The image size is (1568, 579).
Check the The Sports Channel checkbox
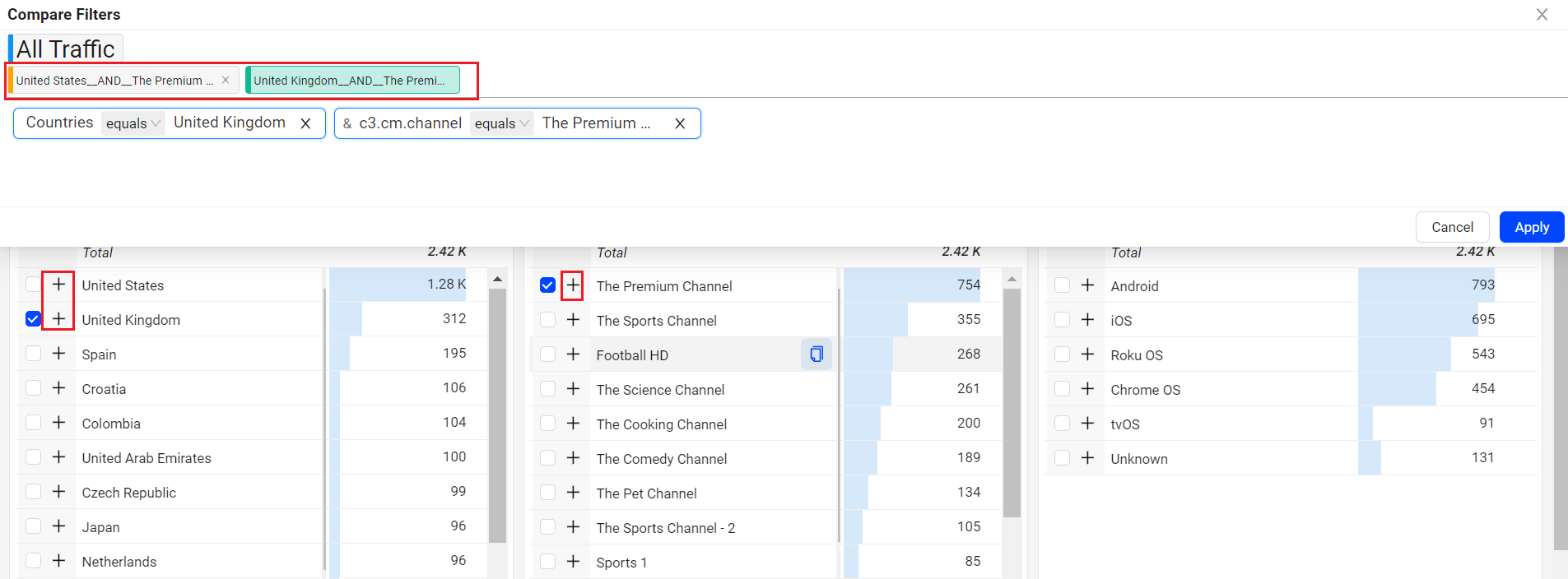coord(547,320)
